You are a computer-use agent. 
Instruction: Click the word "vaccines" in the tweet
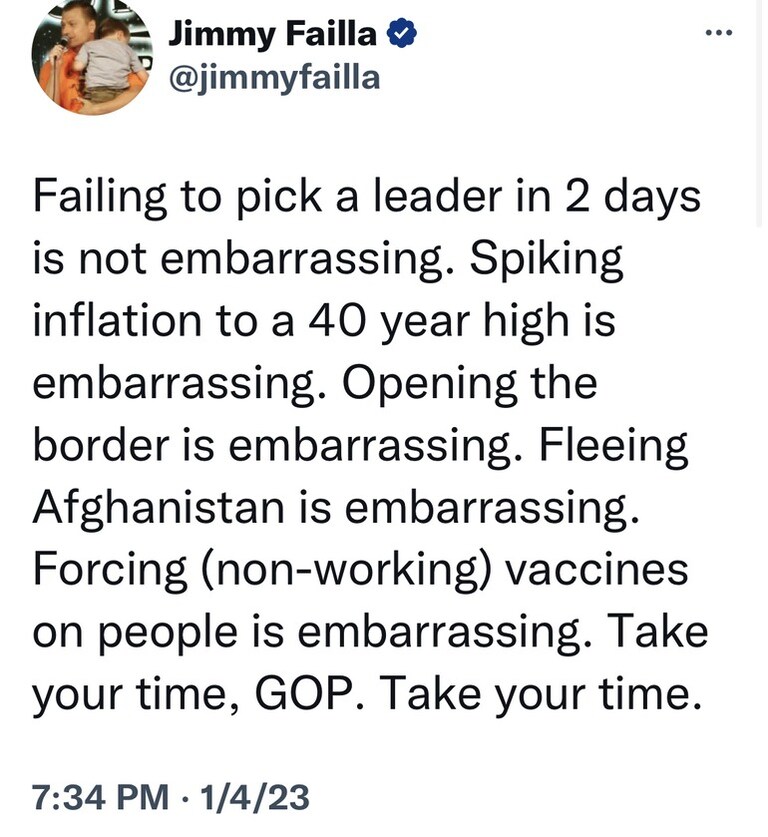click(x=596, y=571)
